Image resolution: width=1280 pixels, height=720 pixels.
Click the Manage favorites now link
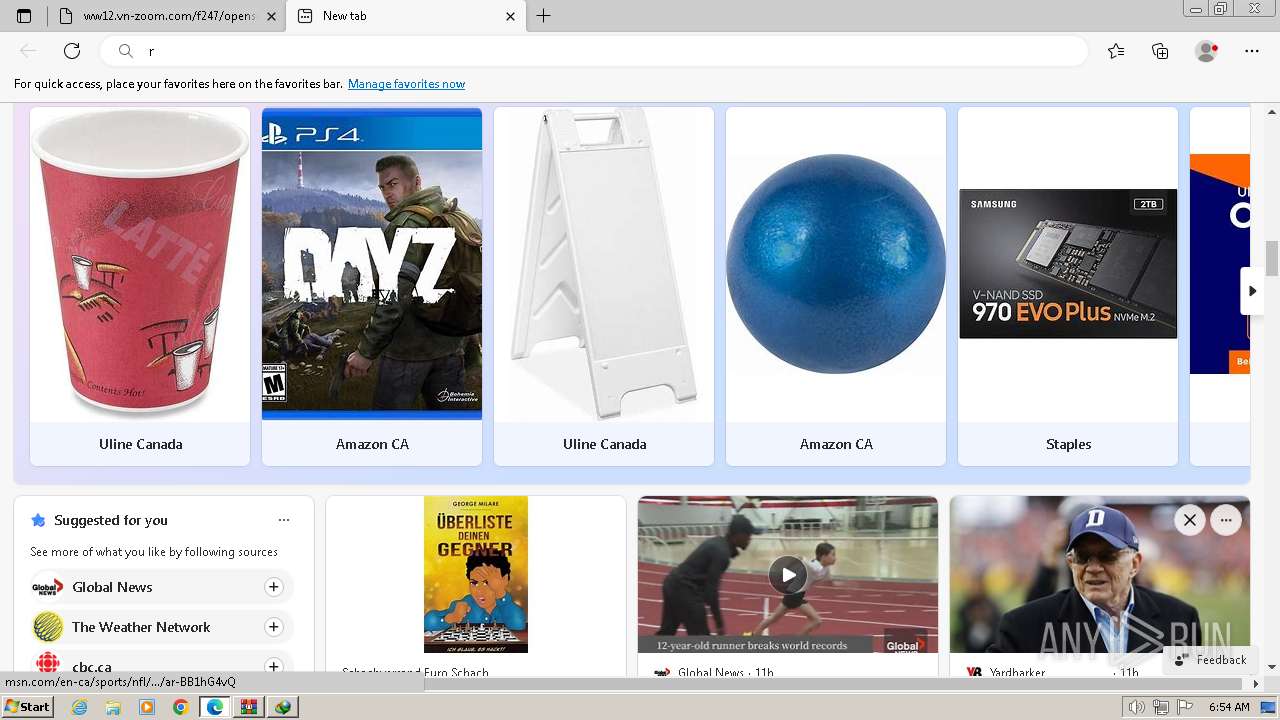[406, 84]
